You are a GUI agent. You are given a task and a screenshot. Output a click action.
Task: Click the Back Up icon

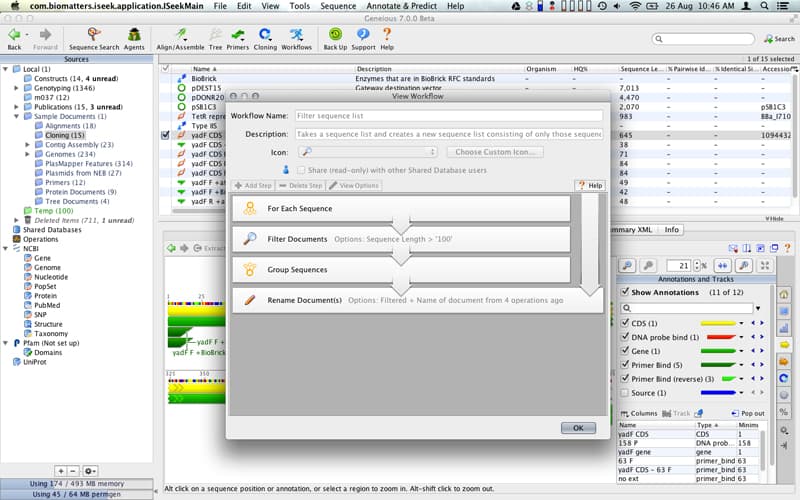[x=335, y=39]
